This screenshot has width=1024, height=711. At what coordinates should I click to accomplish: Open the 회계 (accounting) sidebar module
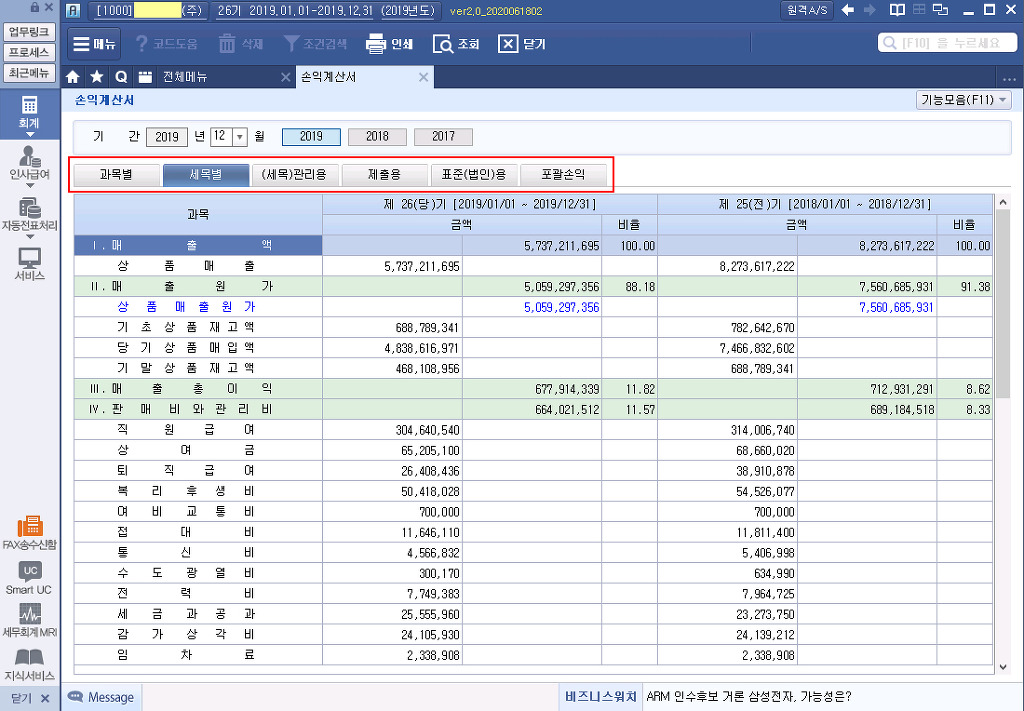pos(29,113)
